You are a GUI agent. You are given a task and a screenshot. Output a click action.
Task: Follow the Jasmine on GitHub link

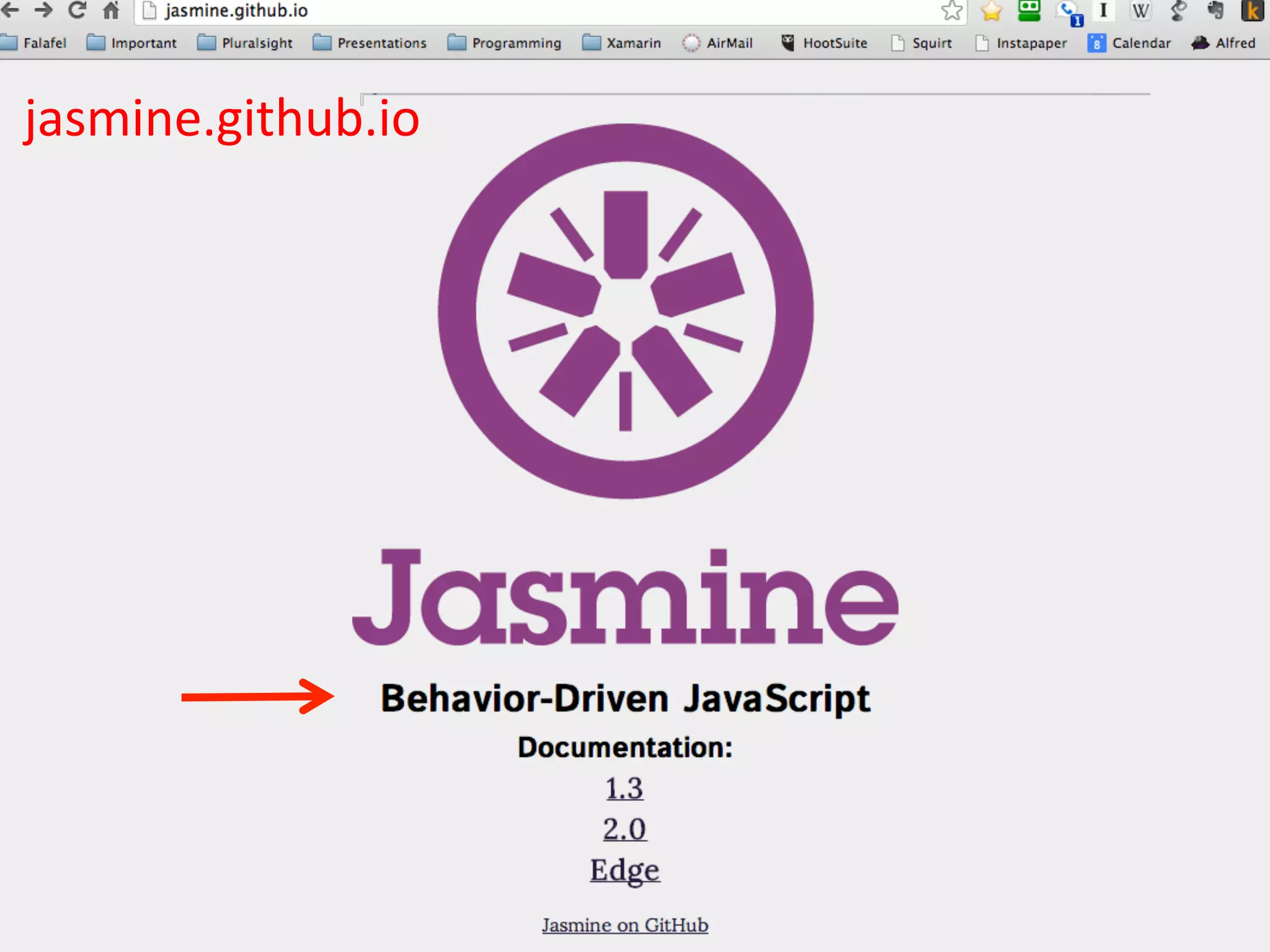[x=625, y=925]
